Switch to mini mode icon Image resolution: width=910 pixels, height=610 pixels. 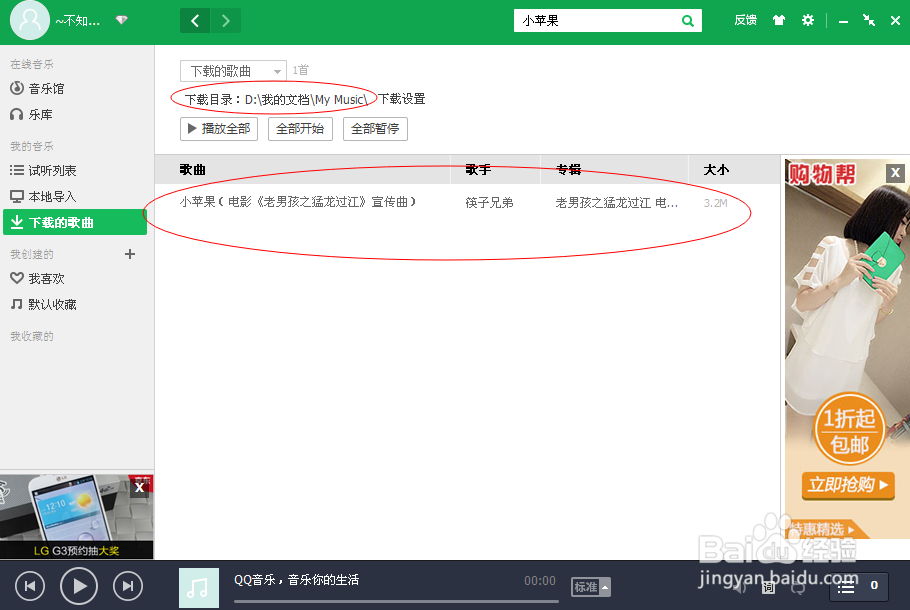coord(869,20)
